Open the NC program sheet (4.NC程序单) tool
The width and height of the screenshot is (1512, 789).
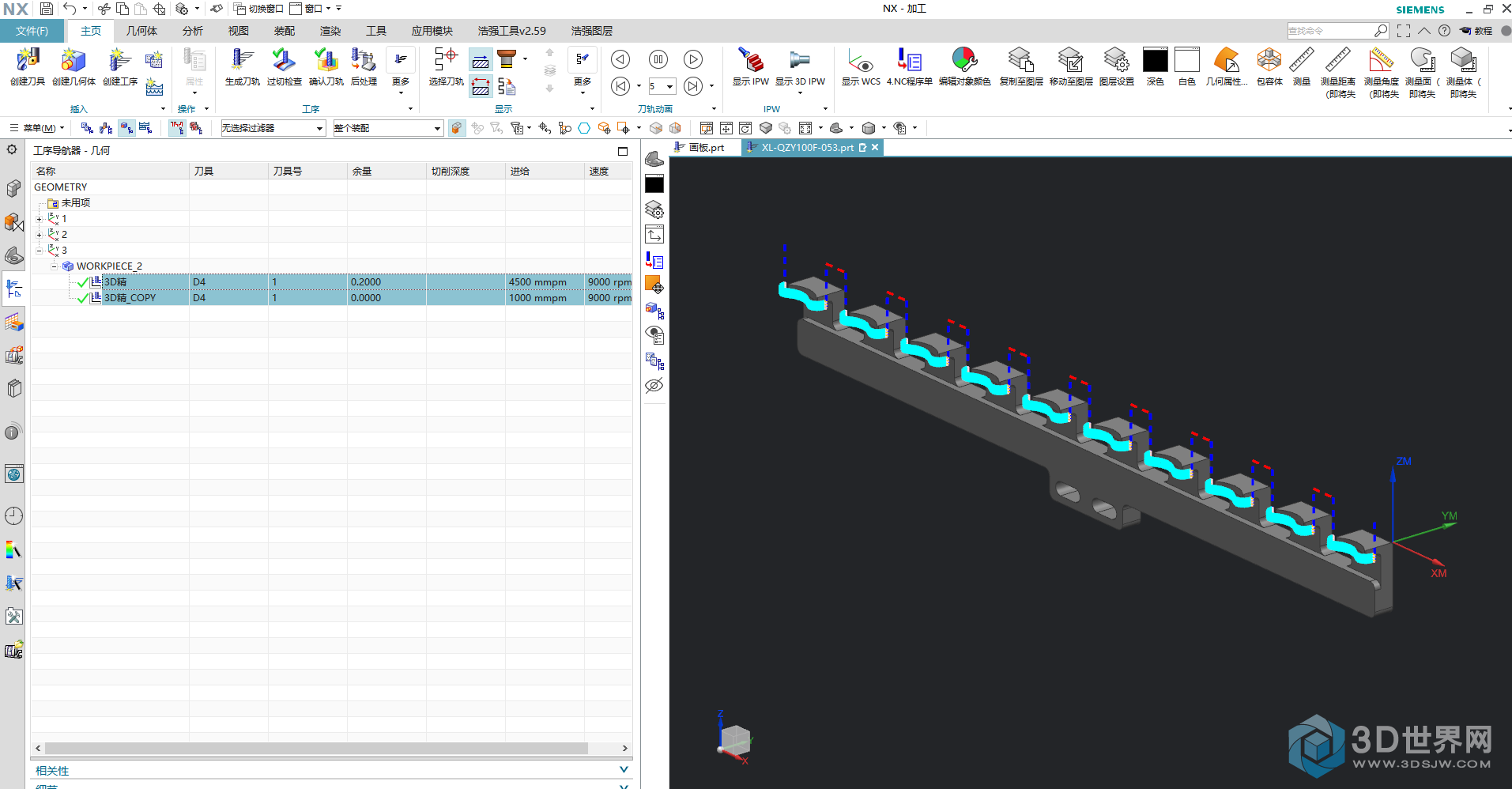(x=909, y=61)
